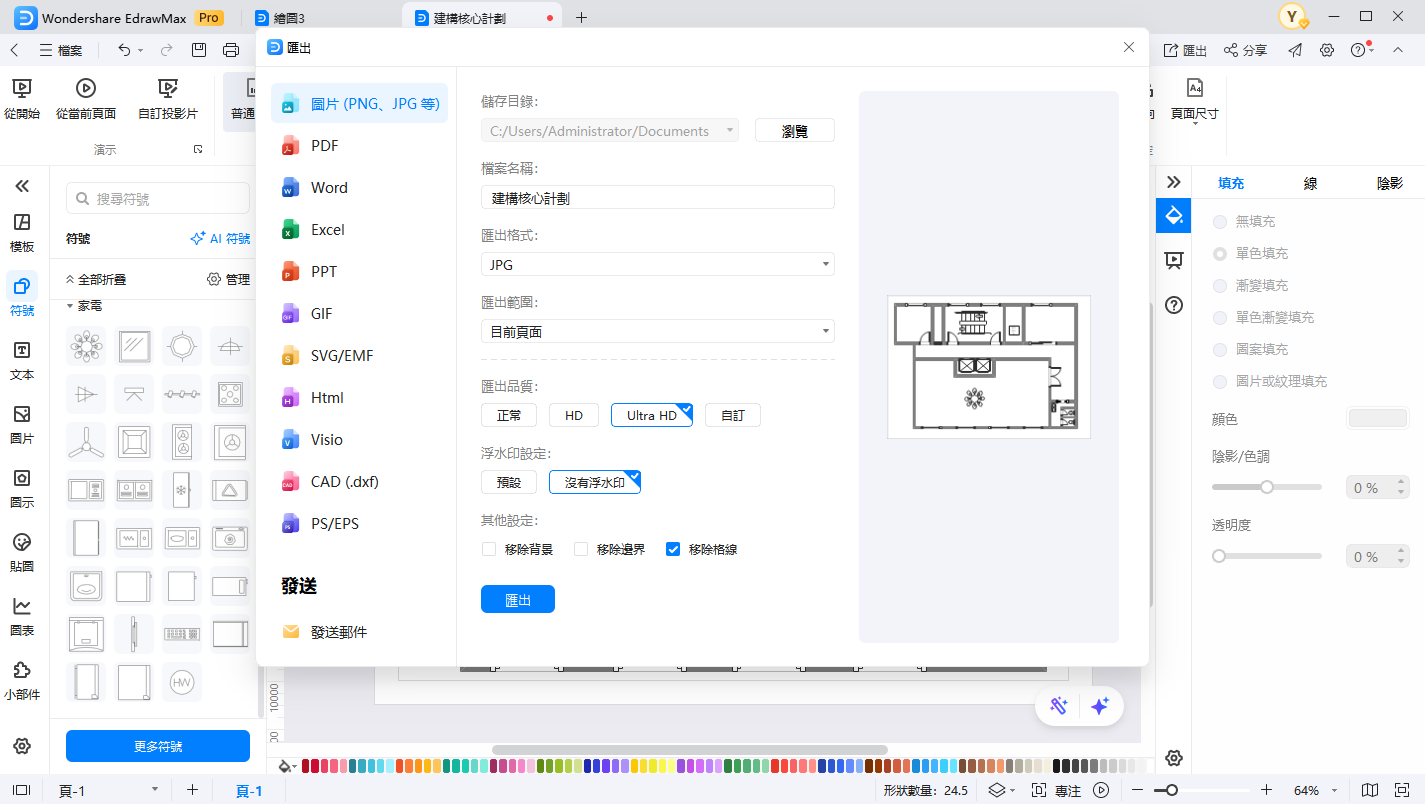Click the 發送郵件 icon to send by email
This screenshot has height=804, width=1425.
click(x=291, y=631)
